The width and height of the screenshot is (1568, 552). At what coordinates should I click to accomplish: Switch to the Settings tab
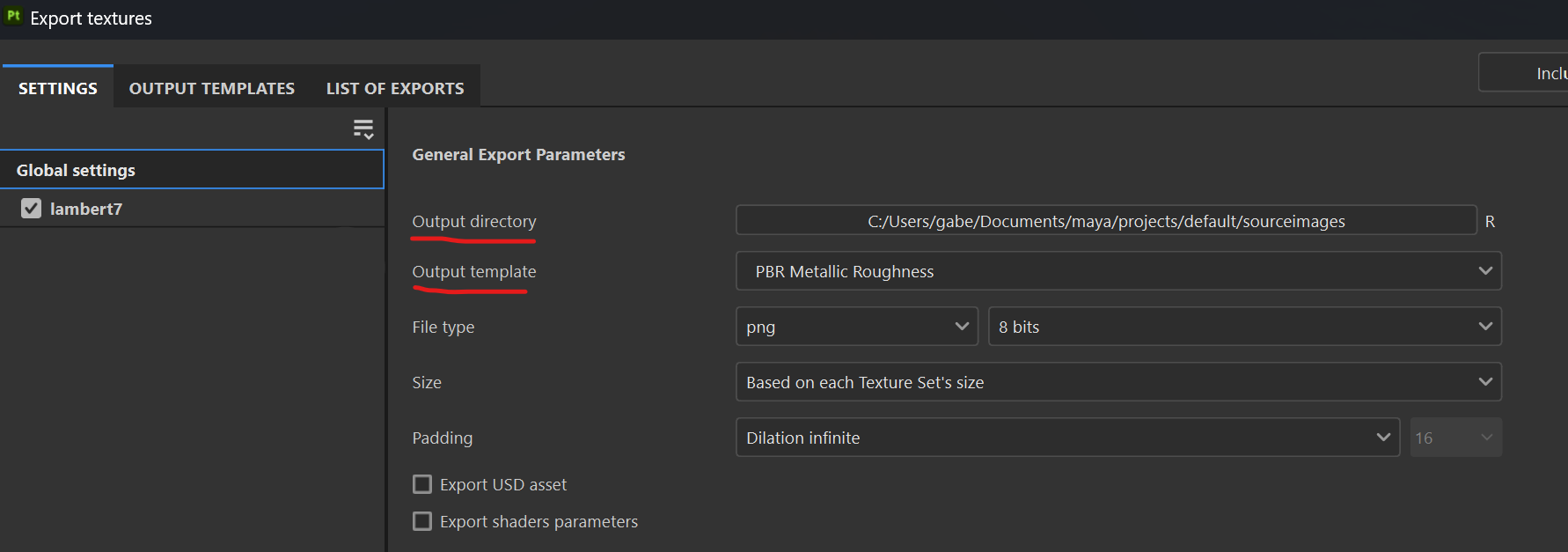click(58, 88)
